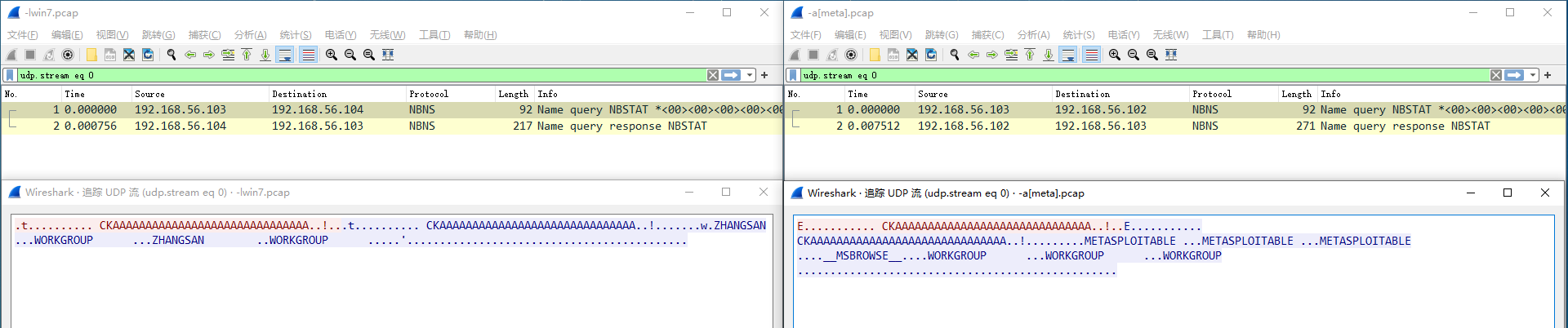
Task: Open 编辑(E) menu in -a[meta].pcap window
Action: tap(850, 35)
